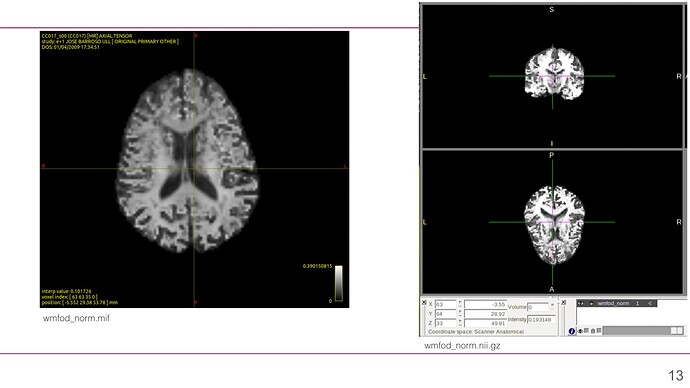Close the layer list panel X icon
Screen dimensions: 690x388
pyautogui.click(x=564, y=303)
